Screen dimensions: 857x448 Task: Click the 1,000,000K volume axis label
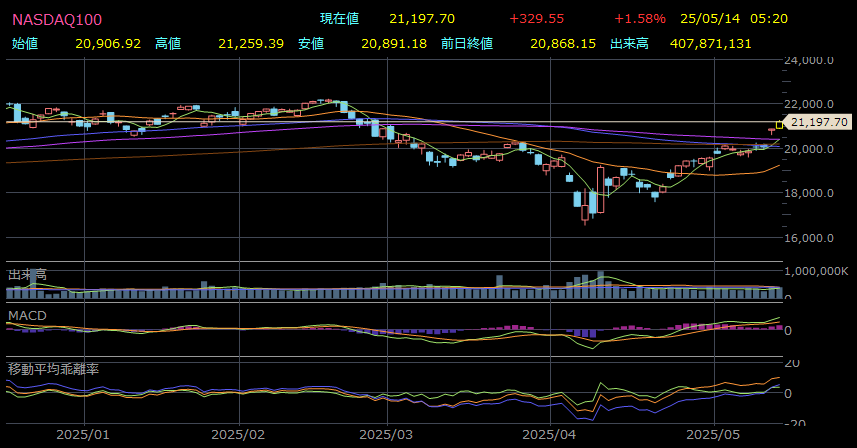click(x=816, y=271)
